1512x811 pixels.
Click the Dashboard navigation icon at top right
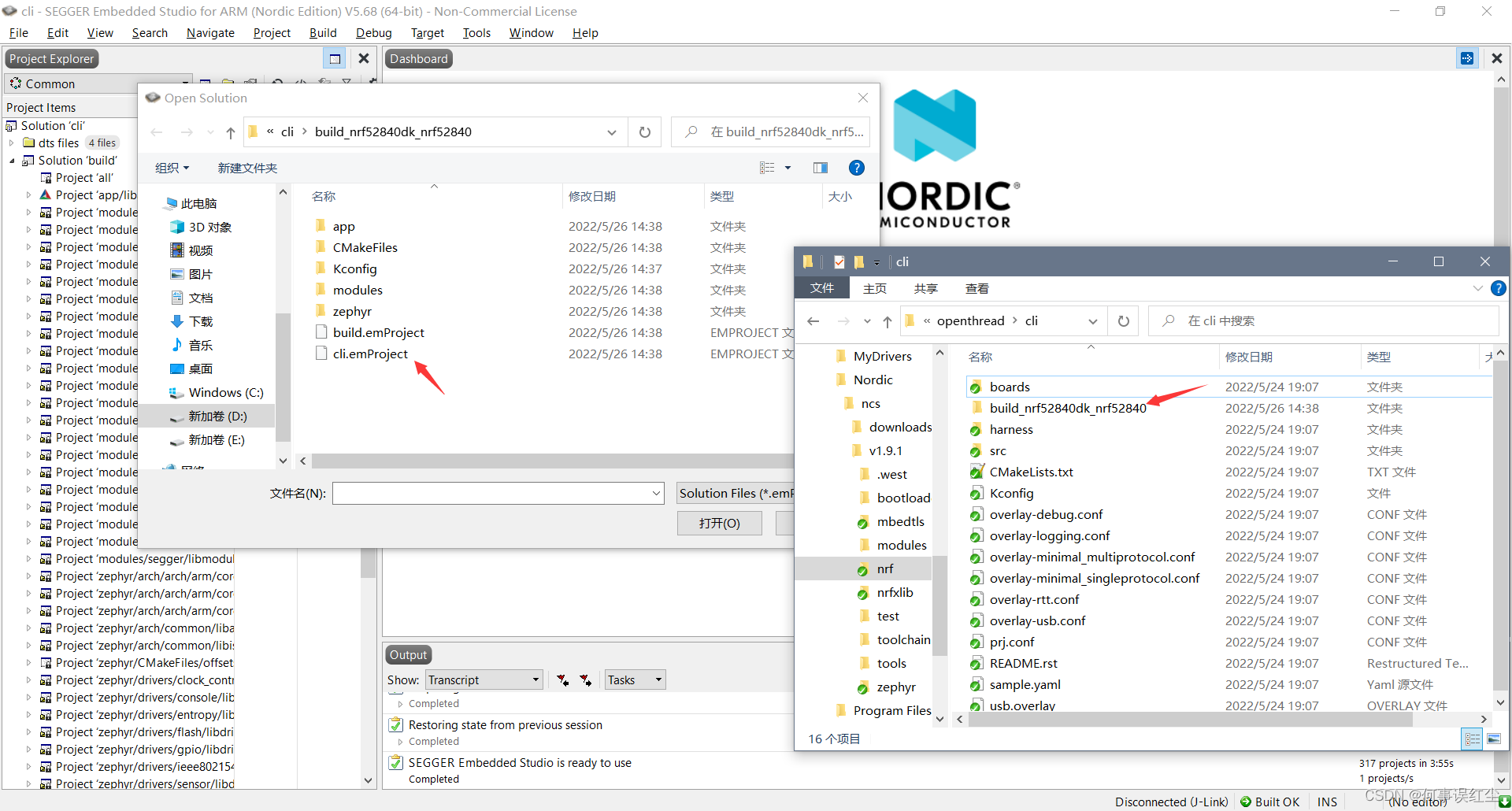tap(1466, 58)
